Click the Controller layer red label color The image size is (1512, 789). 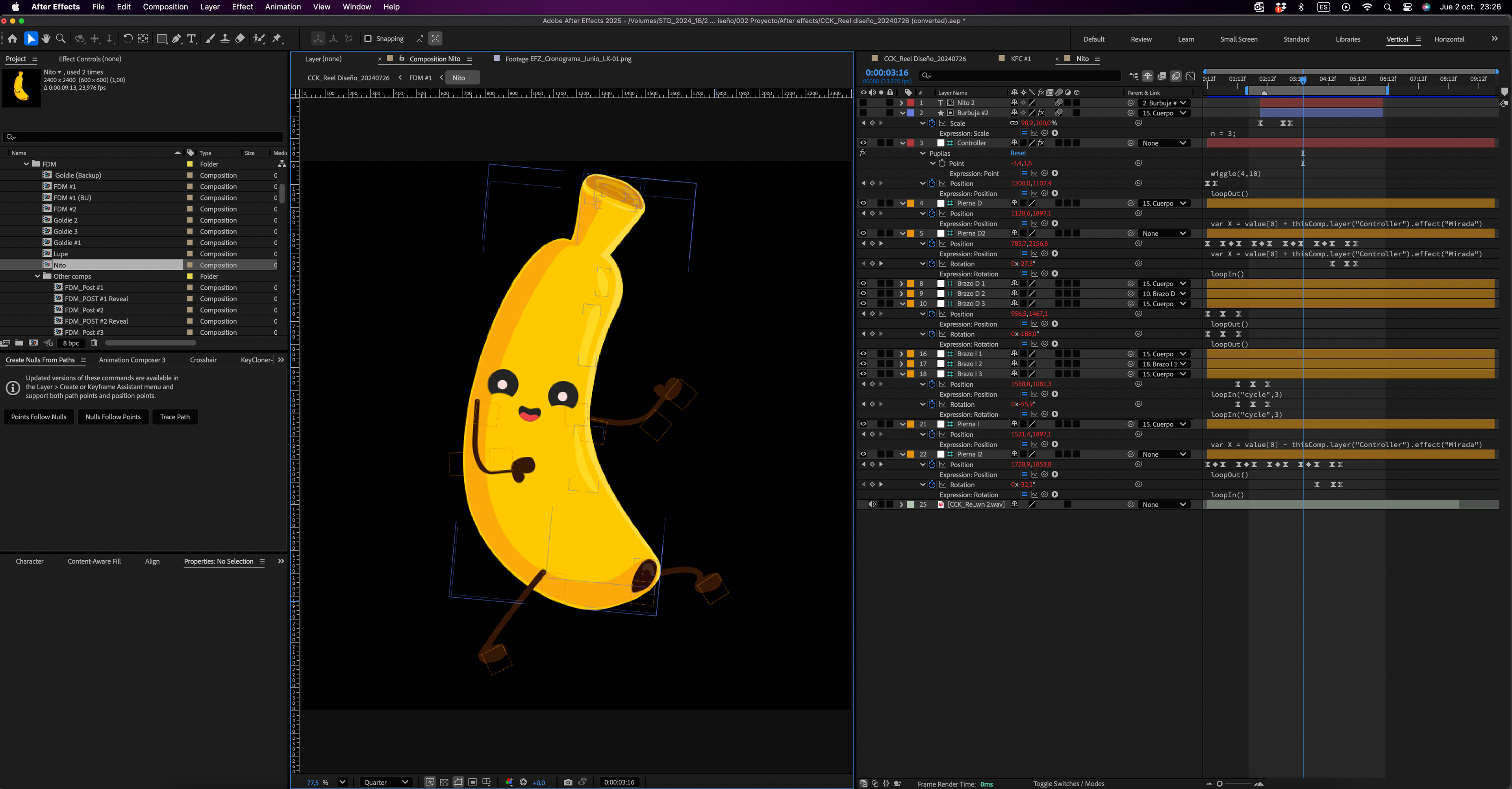tap(911, 143)
